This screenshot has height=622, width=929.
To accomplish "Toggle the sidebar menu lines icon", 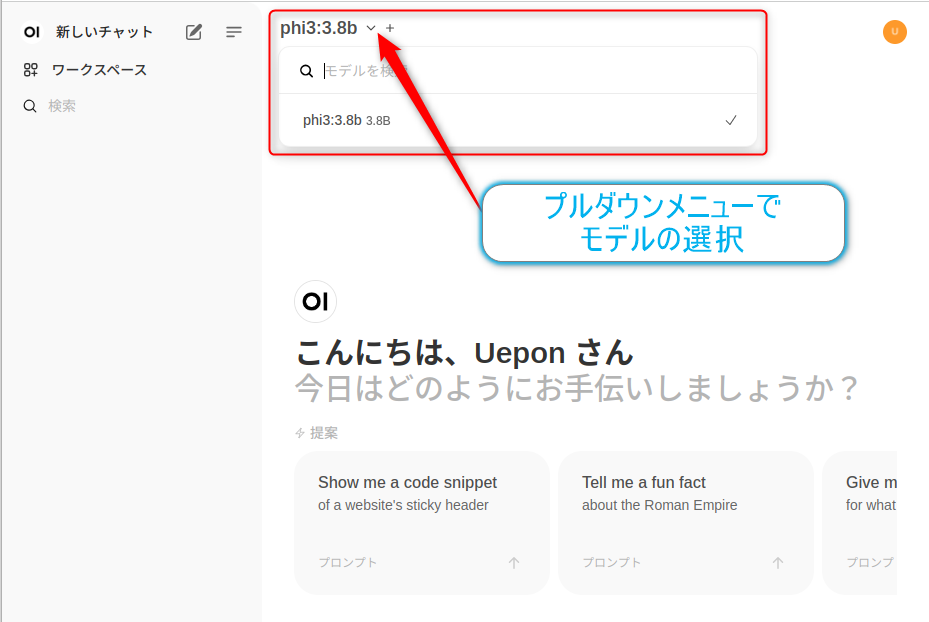I will pos(233,32).
